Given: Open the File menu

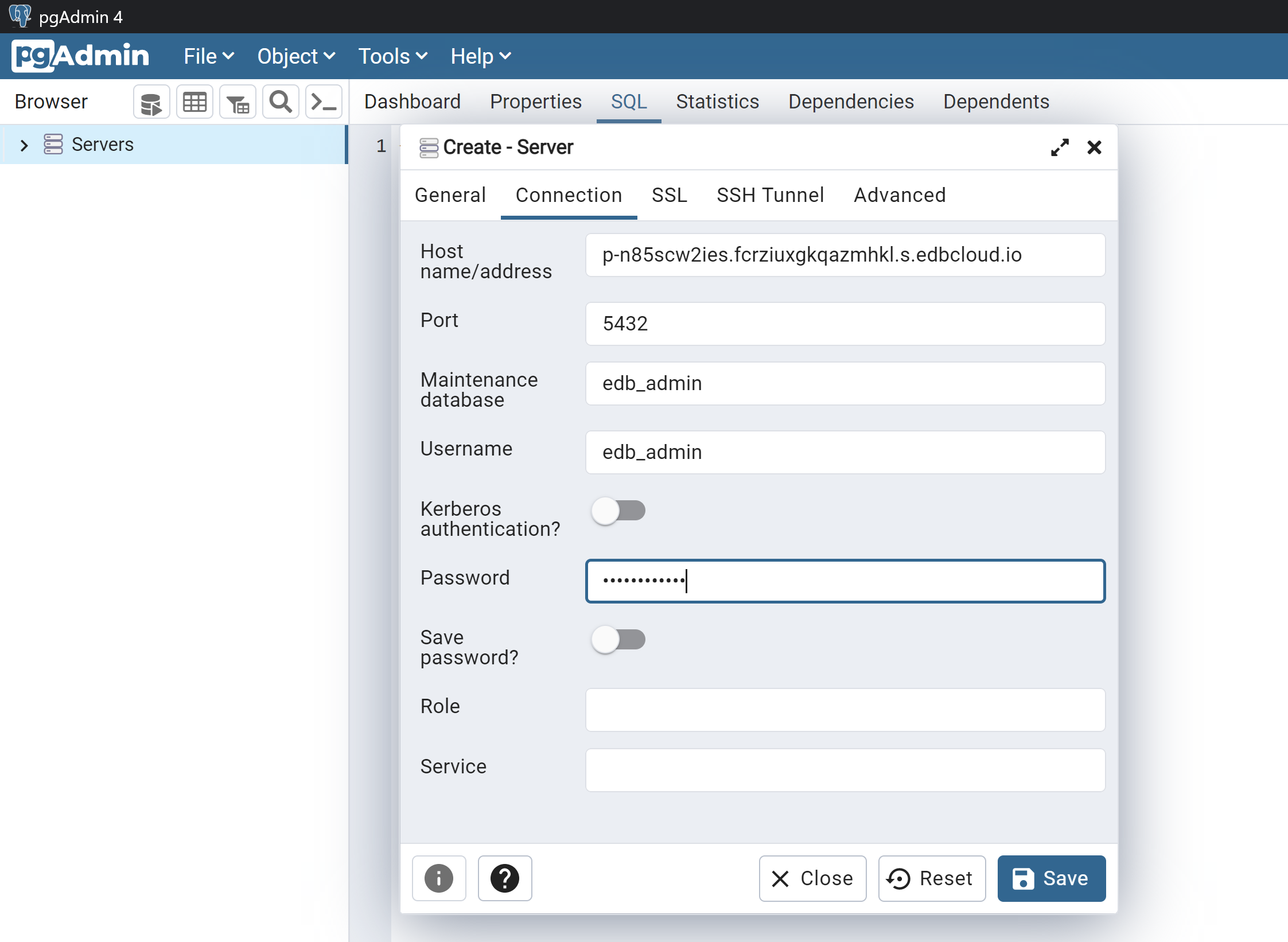Looking at the screenshot, I should (x=209, y=56).
